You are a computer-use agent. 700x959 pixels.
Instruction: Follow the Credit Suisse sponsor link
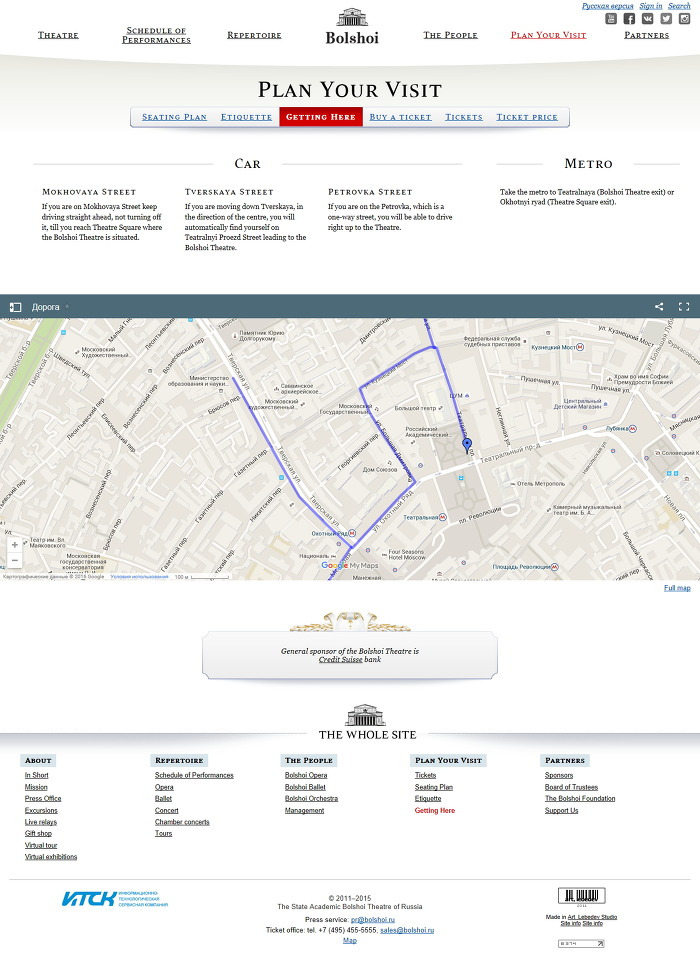pyautogui.click(x=341, y=660)
